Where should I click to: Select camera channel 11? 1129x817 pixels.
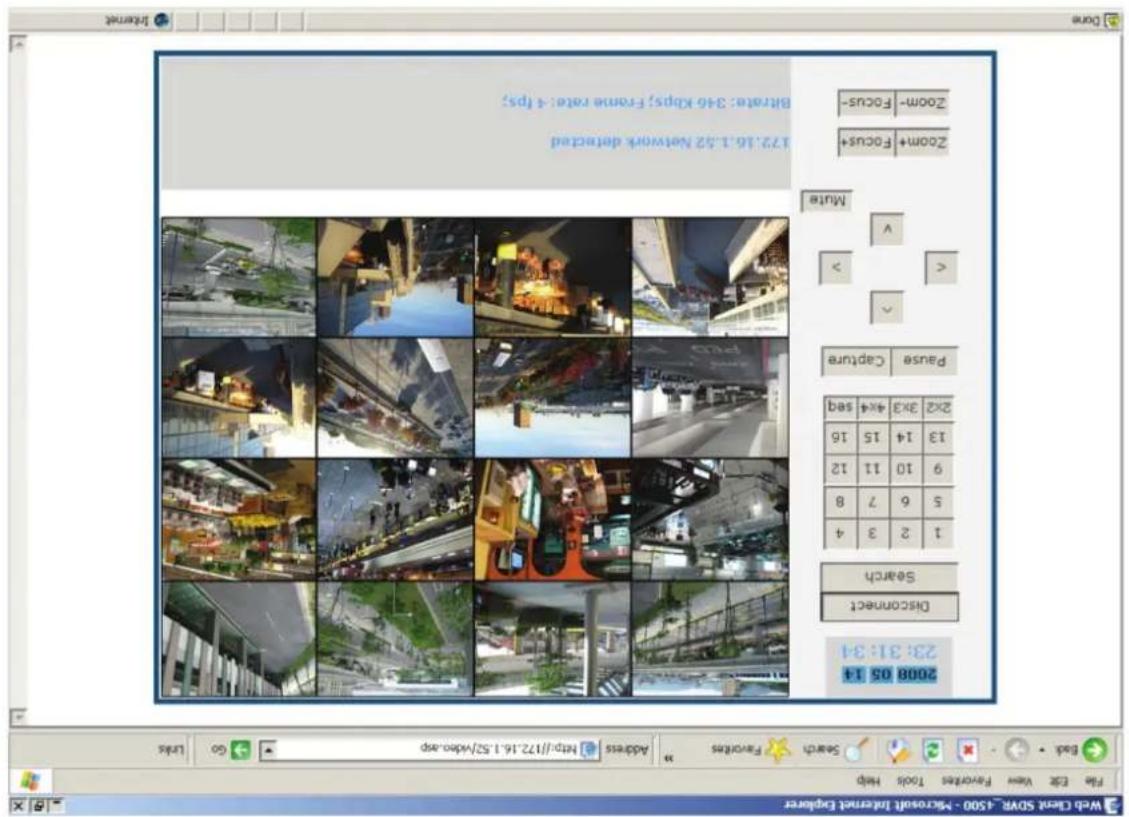[873, 469]
